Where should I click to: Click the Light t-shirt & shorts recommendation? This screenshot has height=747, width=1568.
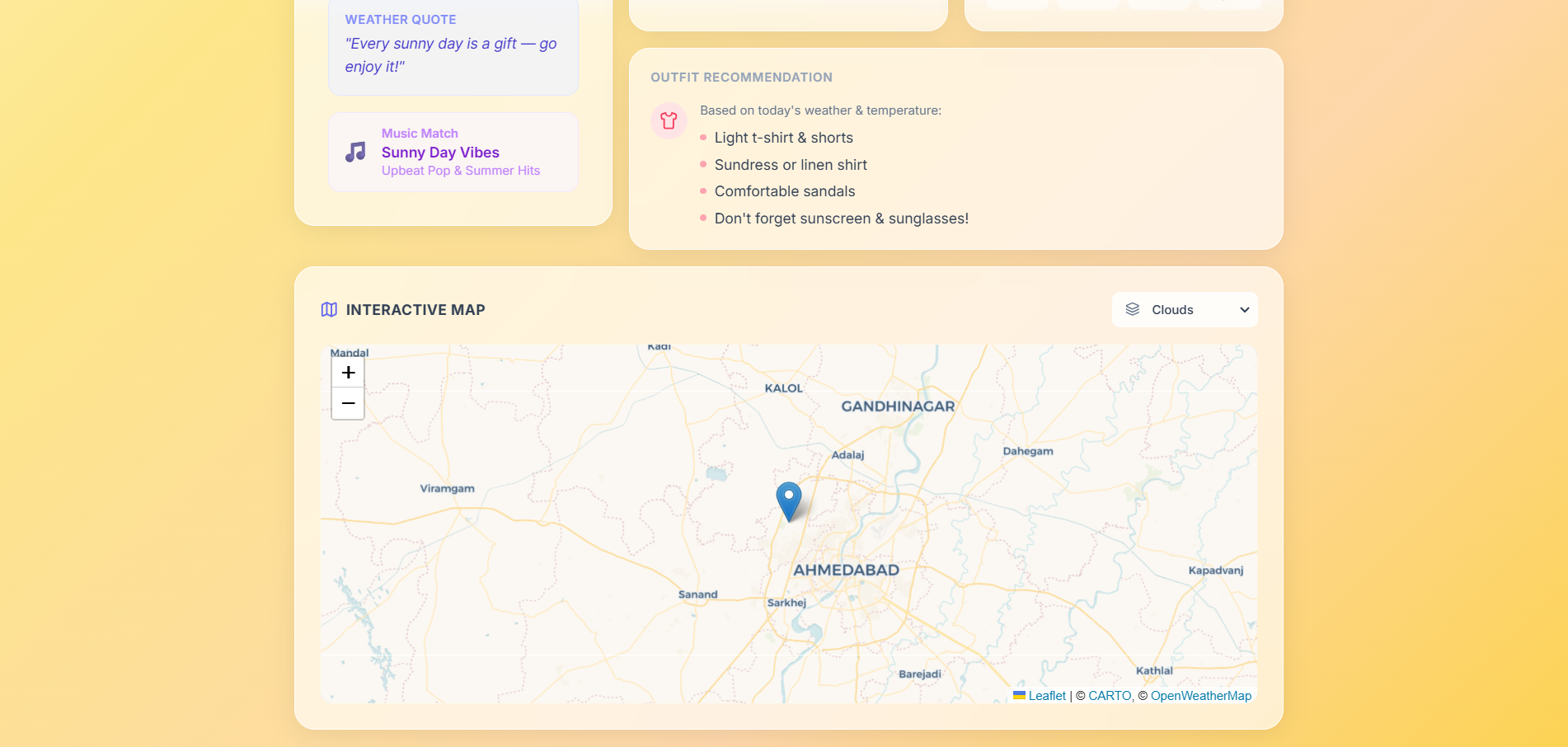click(x=783, y=138)
